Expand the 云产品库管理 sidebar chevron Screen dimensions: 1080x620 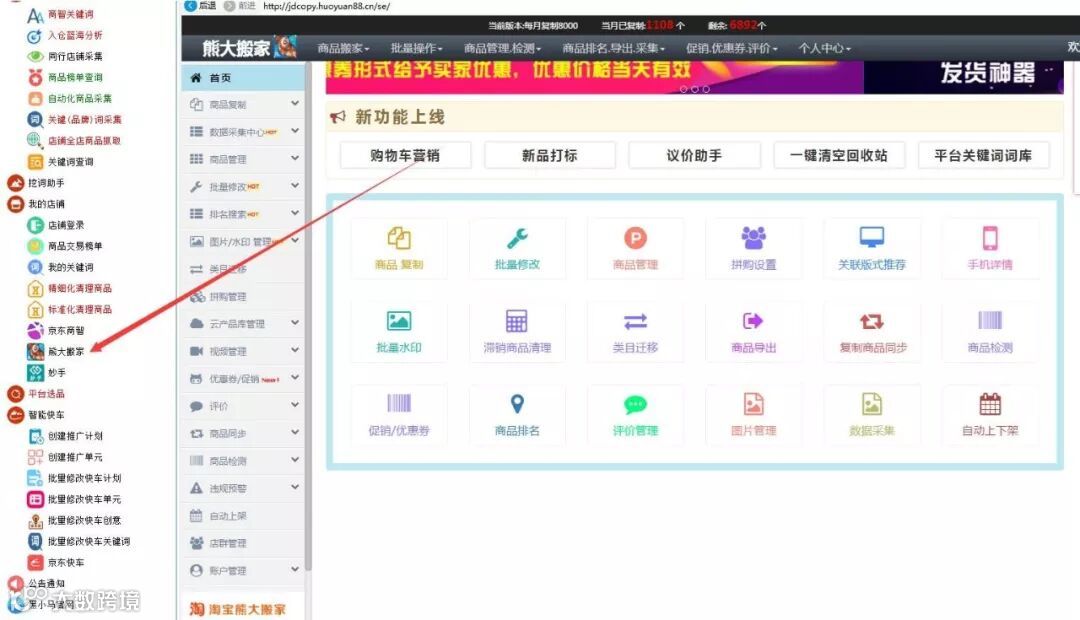295,322
